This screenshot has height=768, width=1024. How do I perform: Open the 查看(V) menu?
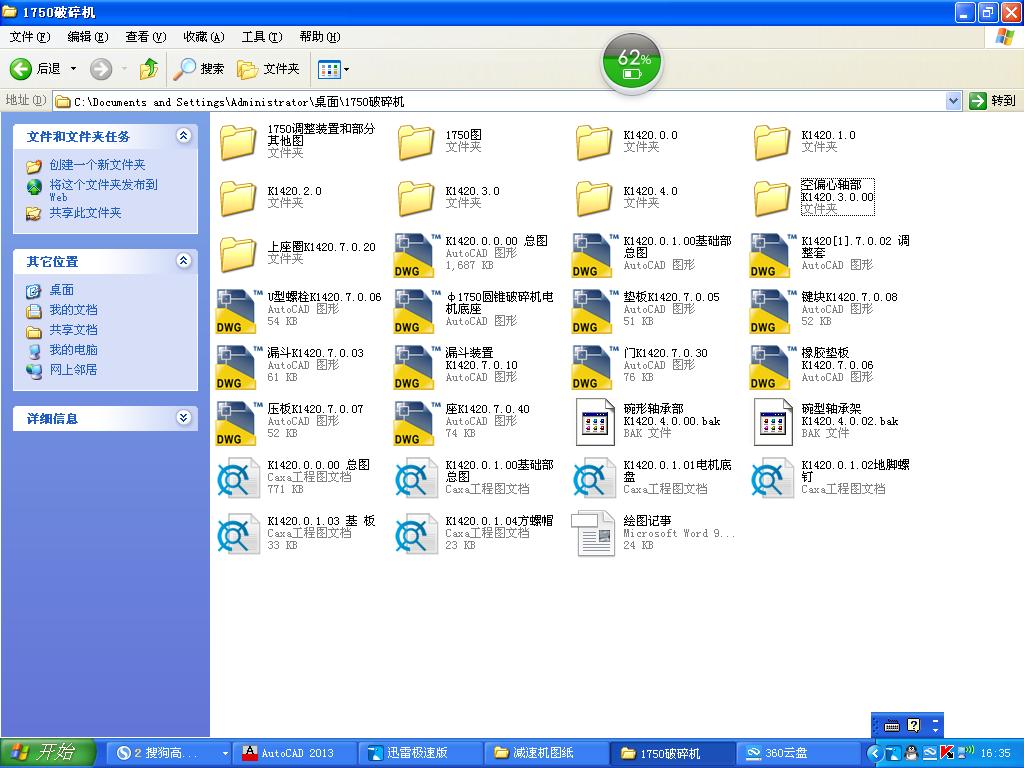pos(146,37)
